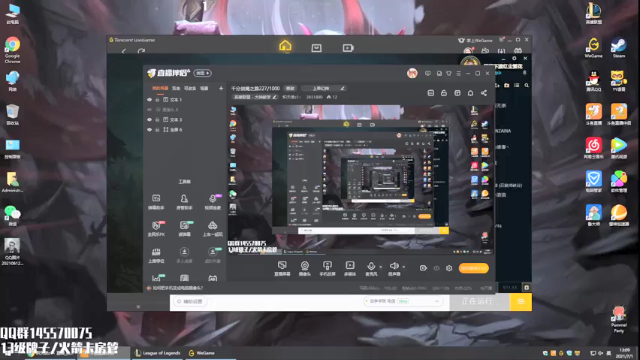Open the room manager assistant tool

point(184,202)
